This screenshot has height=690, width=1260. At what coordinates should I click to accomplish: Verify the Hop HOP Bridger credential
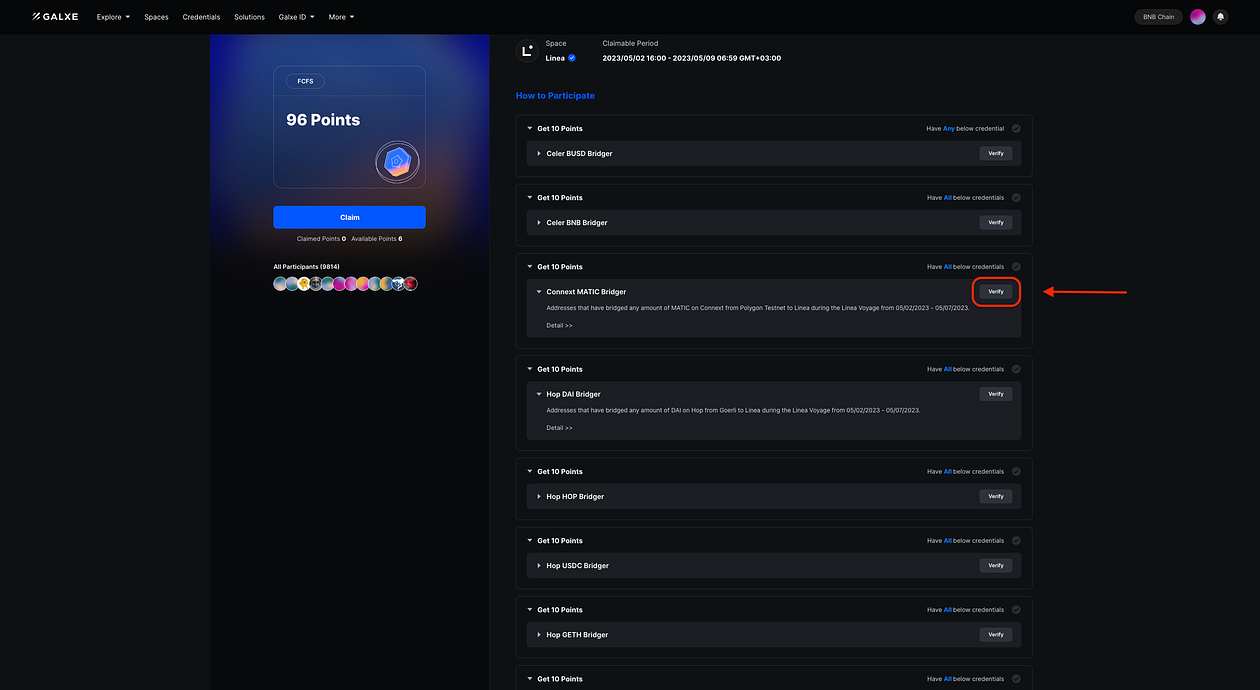coord(996,496)
